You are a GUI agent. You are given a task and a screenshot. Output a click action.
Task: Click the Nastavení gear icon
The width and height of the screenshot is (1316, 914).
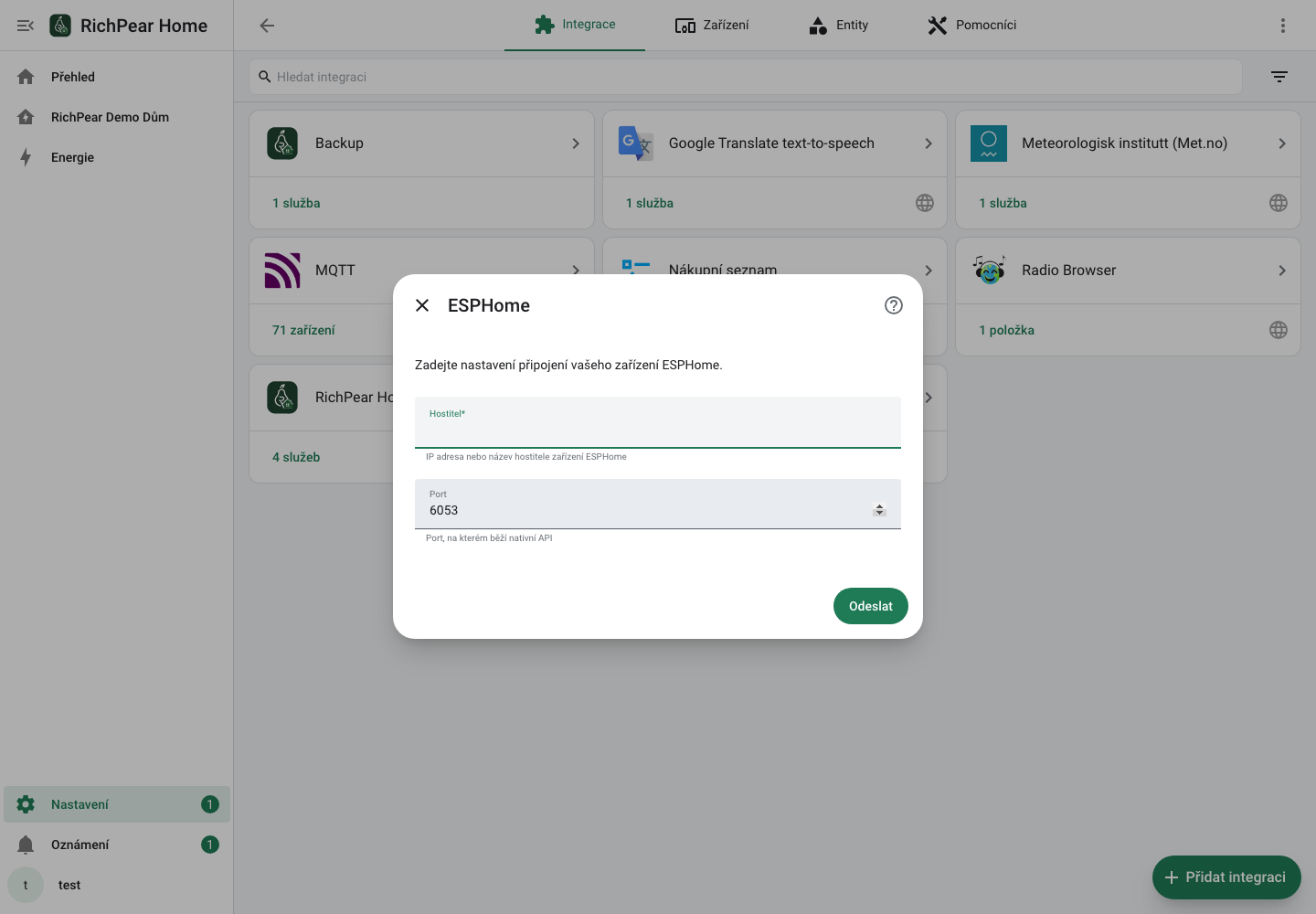pos(26,804)
